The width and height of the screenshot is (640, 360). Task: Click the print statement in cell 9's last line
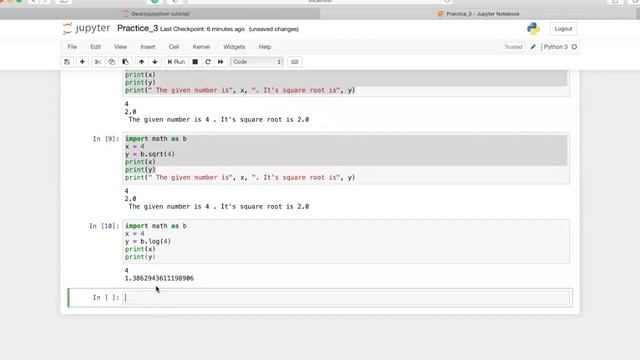tap(240, 178)
